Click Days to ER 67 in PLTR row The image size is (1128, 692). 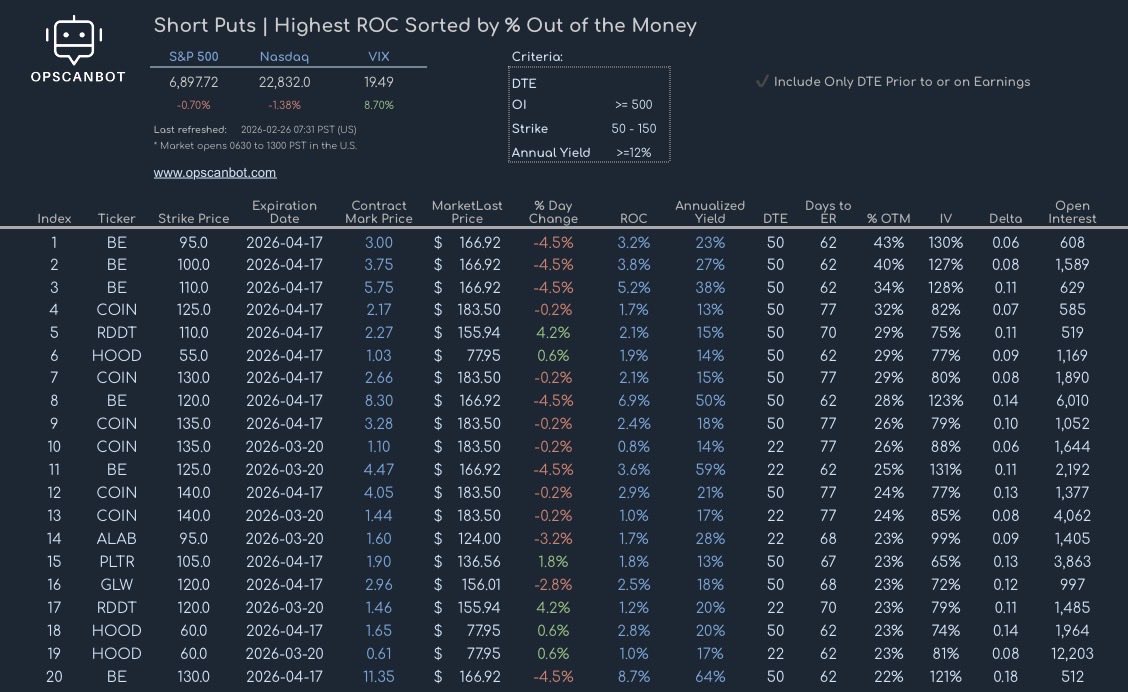coord(828,561)
